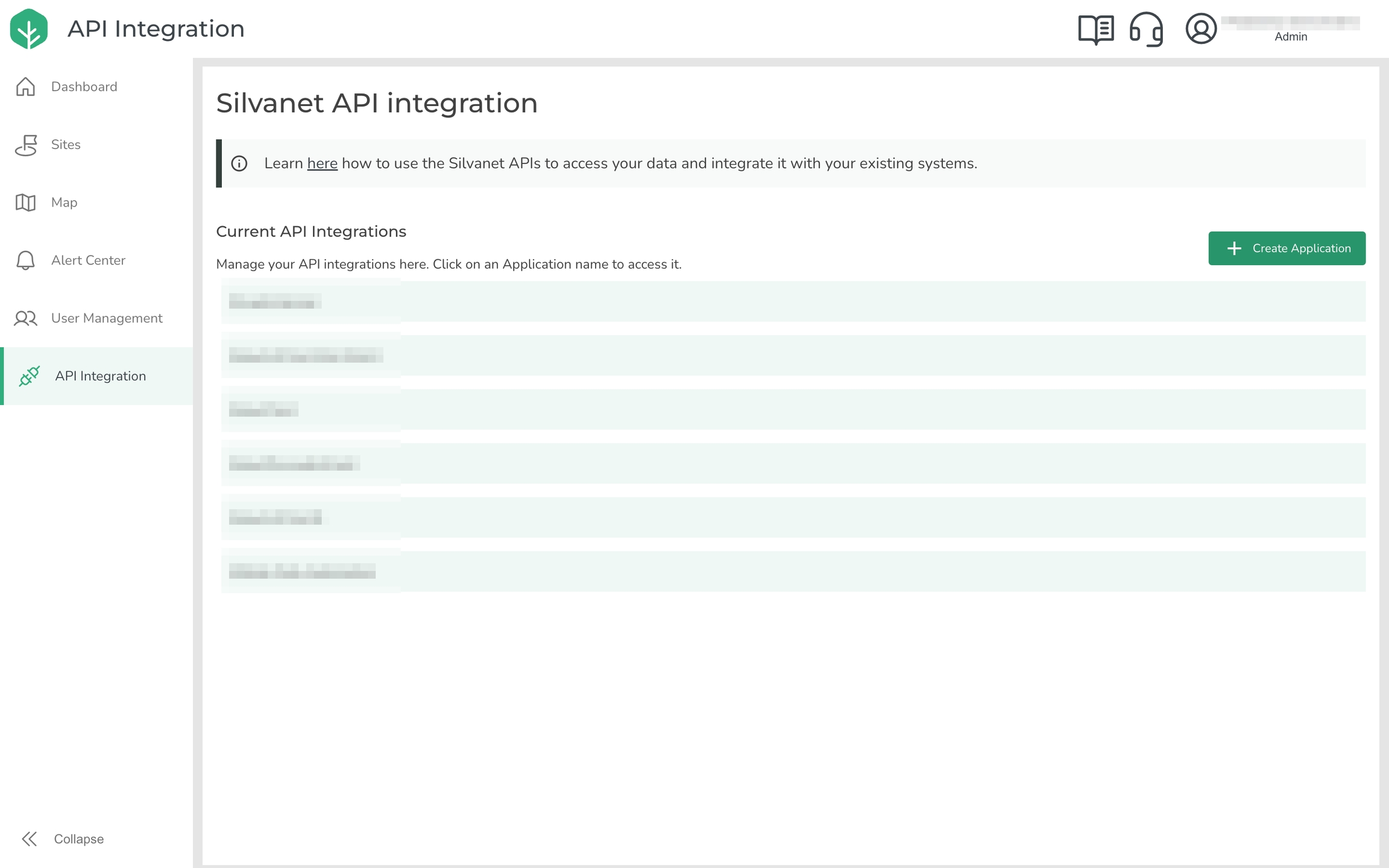1389x868 pixels.
Task: Click the Dashboard home icon
Action: pos(25,87)
